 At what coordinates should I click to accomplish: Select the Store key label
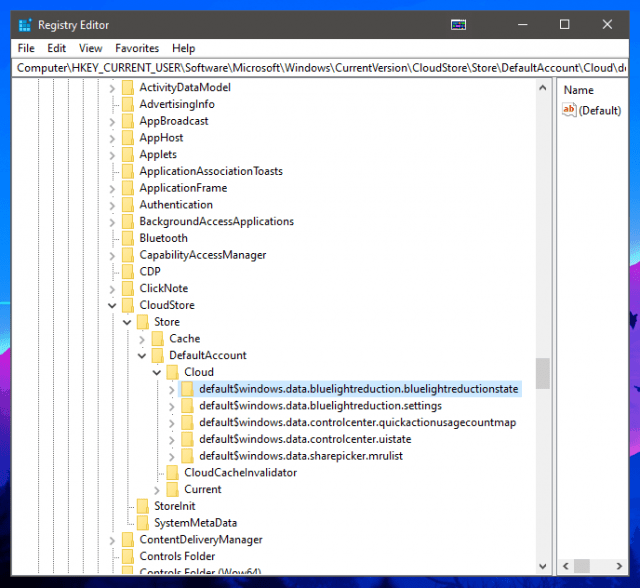167,322
